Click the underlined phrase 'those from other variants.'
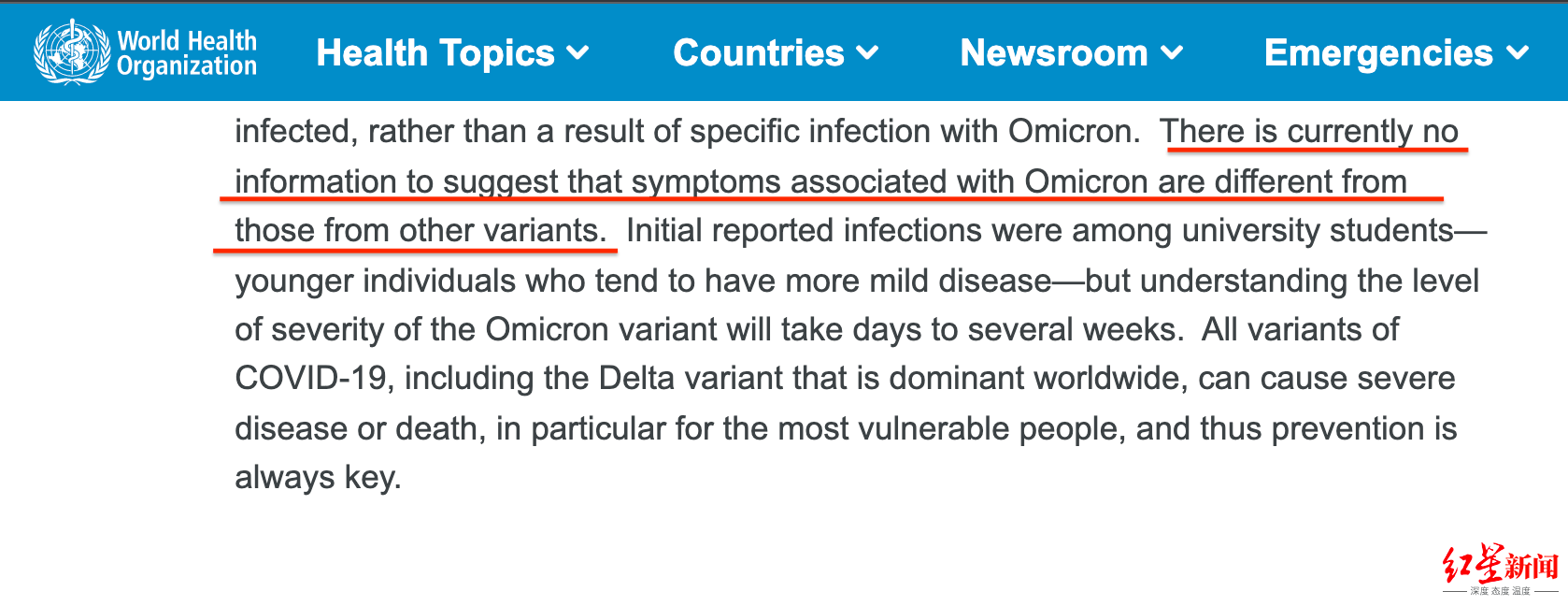This screenshot has width=1568, height=606. (421, 230)
